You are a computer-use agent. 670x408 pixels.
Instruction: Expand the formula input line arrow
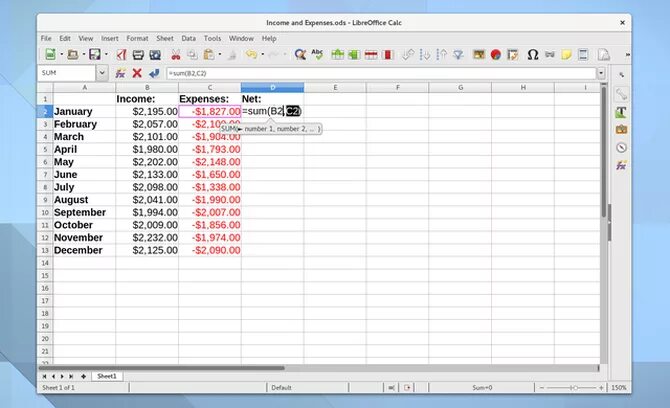[601, 73]
